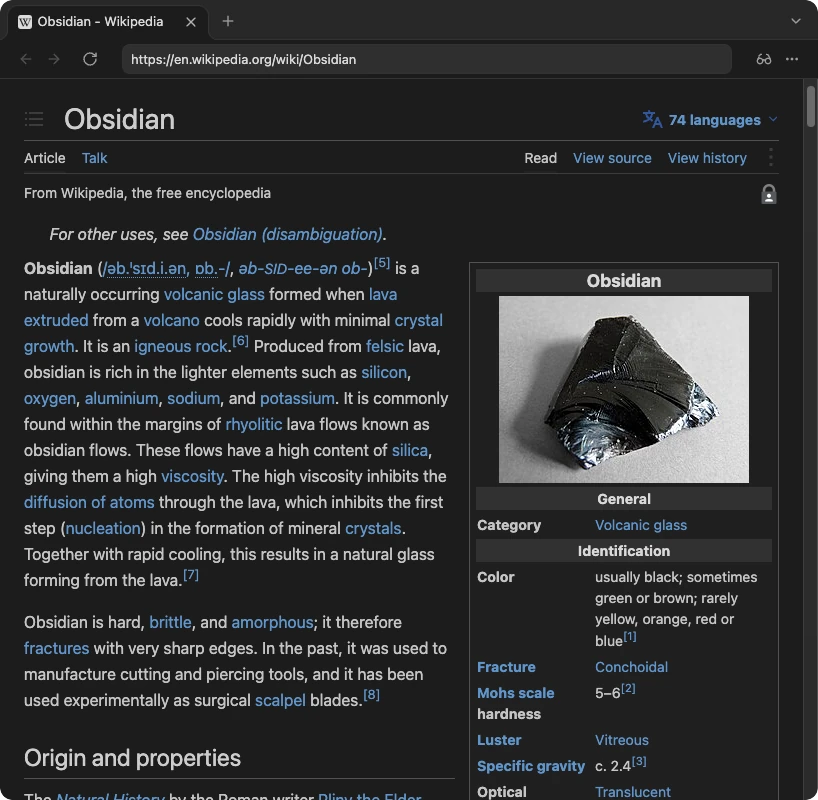
Task: Click citation reference [7]
Action: click(191, 575)
